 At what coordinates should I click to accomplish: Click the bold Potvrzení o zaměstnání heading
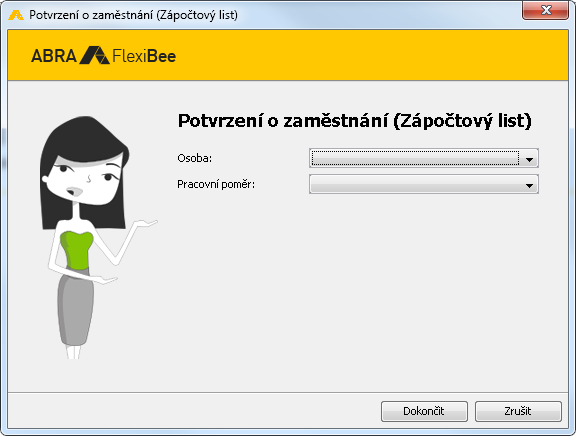[355, 121]
